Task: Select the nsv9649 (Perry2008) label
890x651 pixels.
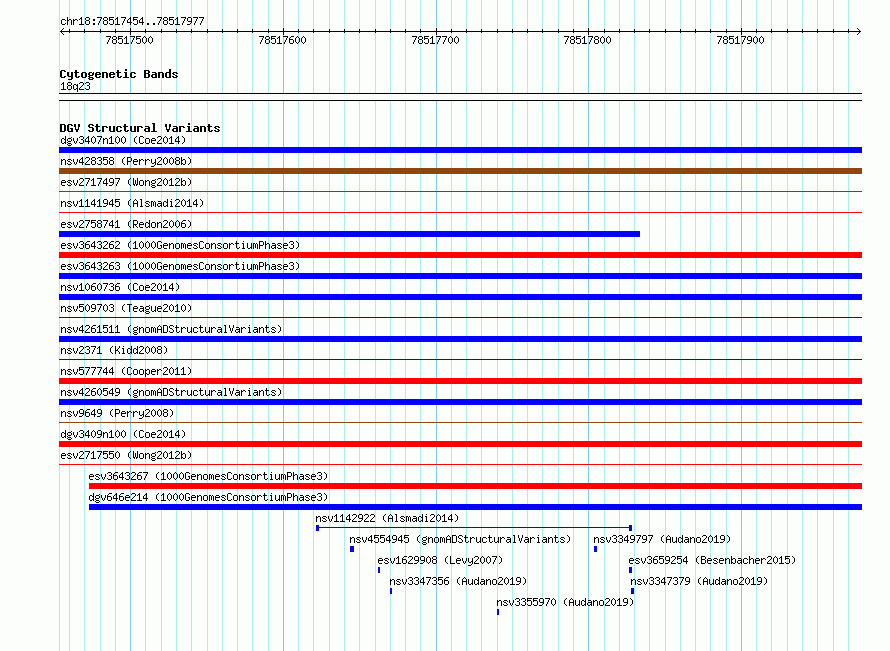Action: [117, 413]
